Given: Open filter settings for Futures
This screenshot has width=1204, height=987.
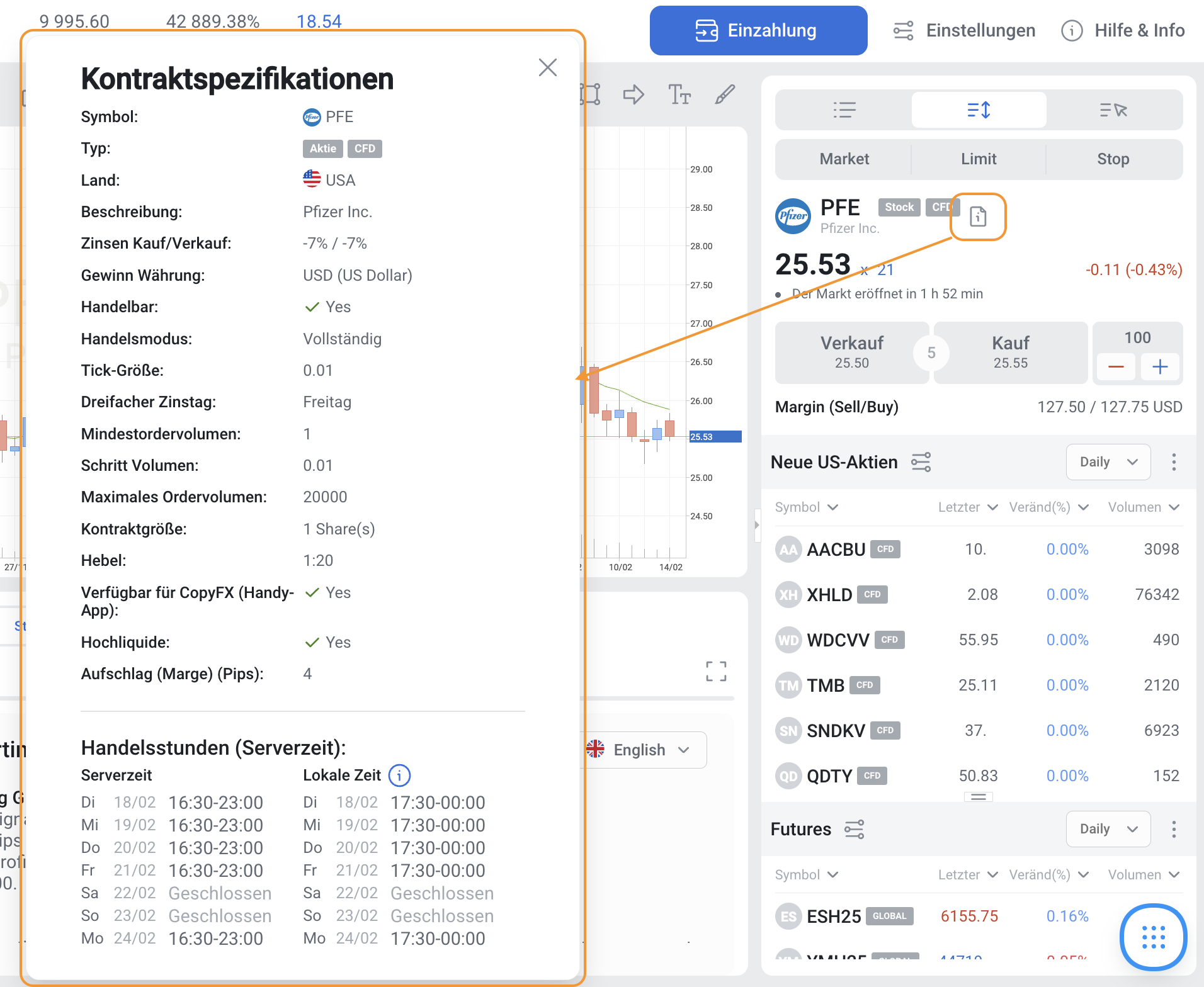Looking at the screenshot, I should pos(854,829).
